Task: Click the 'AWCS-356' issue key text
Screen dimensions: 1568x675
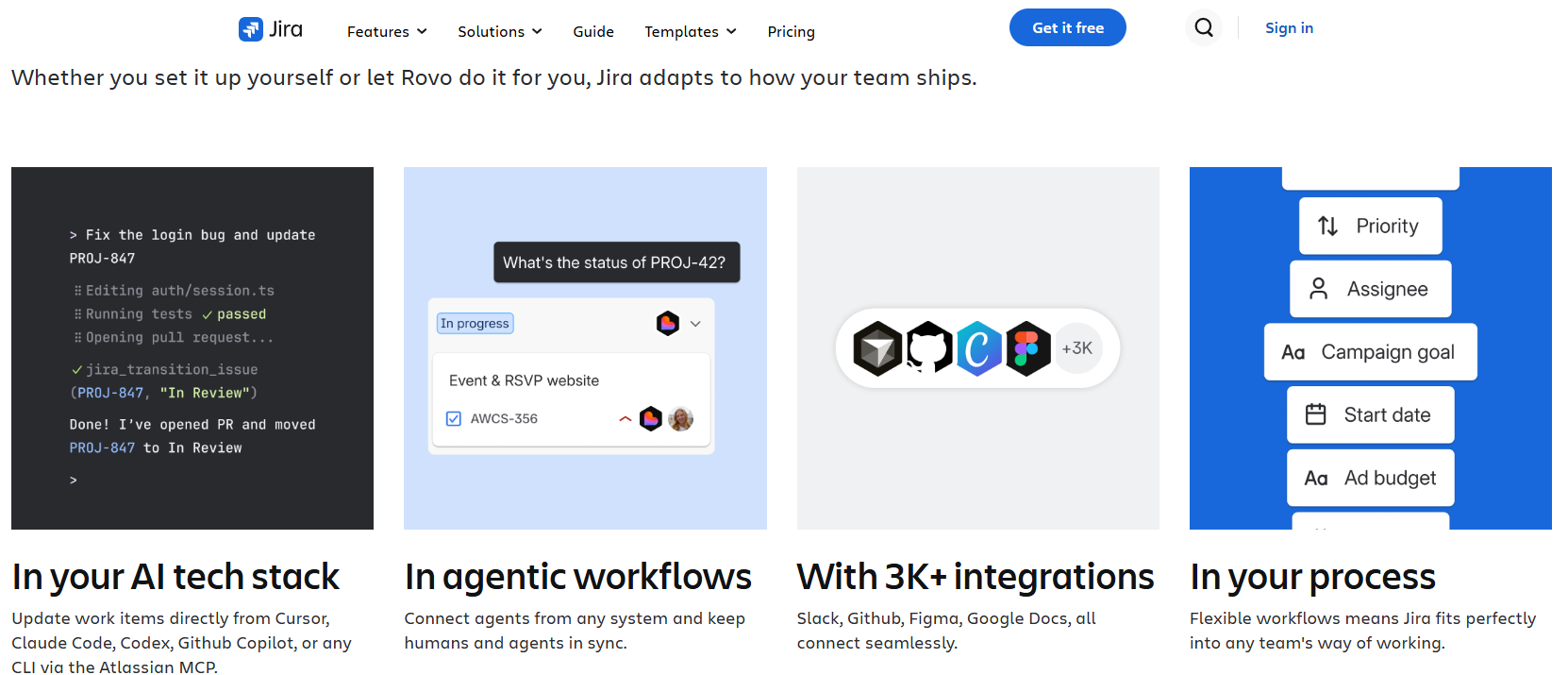Action: click(x=504, y=418)
